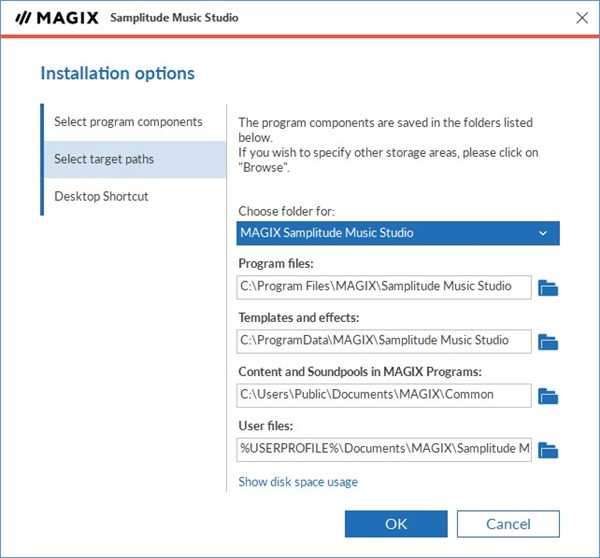
Task: Go to the Desktop Shortcut section
Action: tap(101, 196)
